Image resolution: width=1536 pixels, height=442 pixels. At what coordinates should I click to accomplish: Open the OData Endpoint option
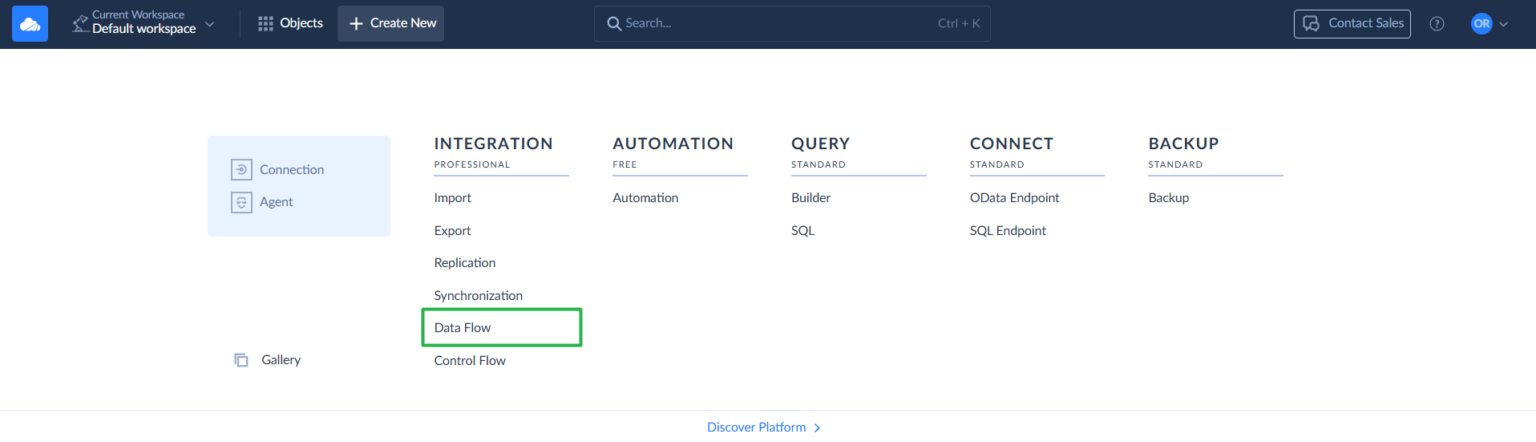click(1014, 198)
